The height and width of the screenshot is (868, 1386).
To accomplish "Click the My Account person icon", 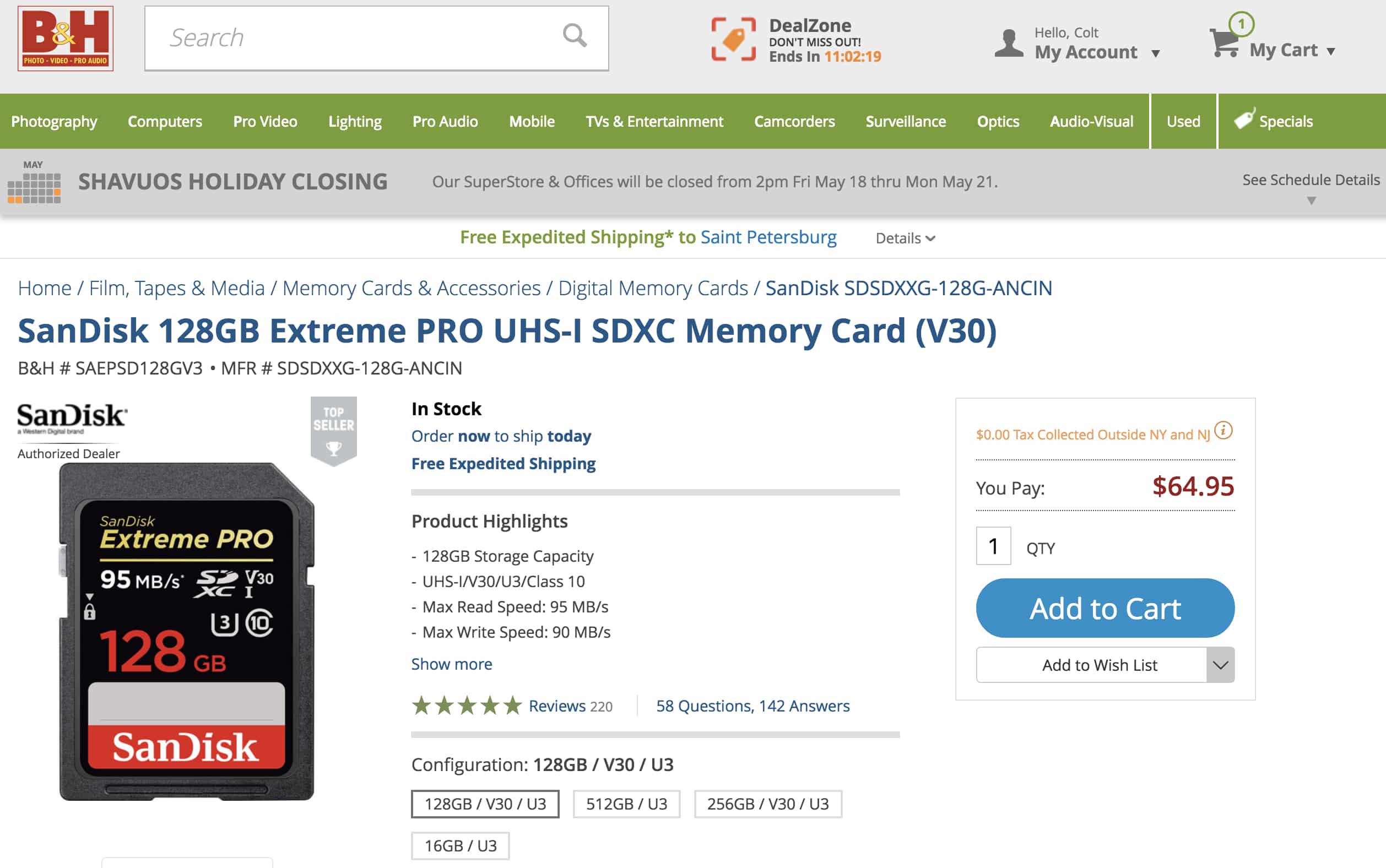I will (x=1008, y=41).
